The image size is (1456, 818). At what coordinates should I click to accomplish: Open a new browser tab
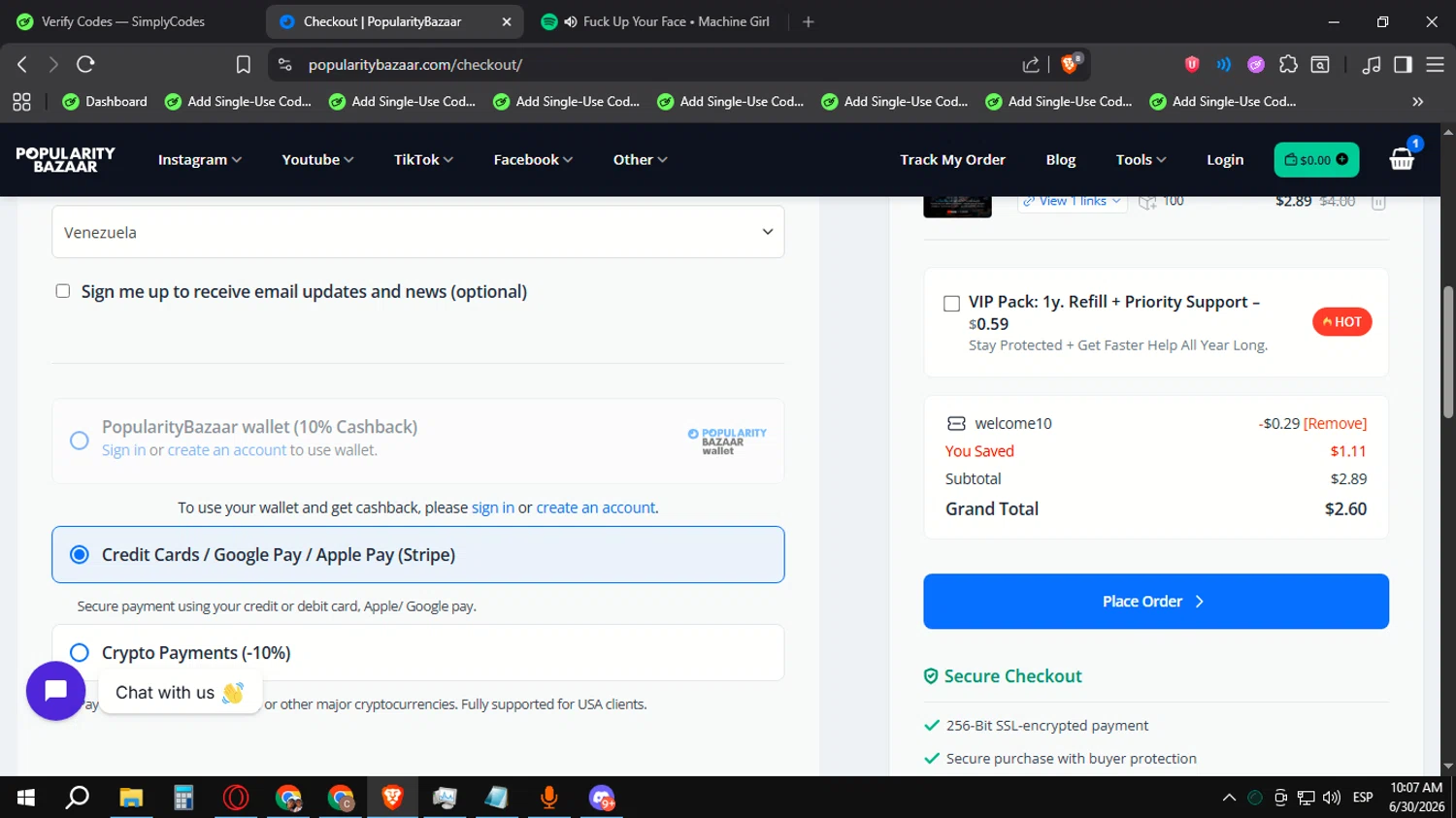click(x=809, y=21)
